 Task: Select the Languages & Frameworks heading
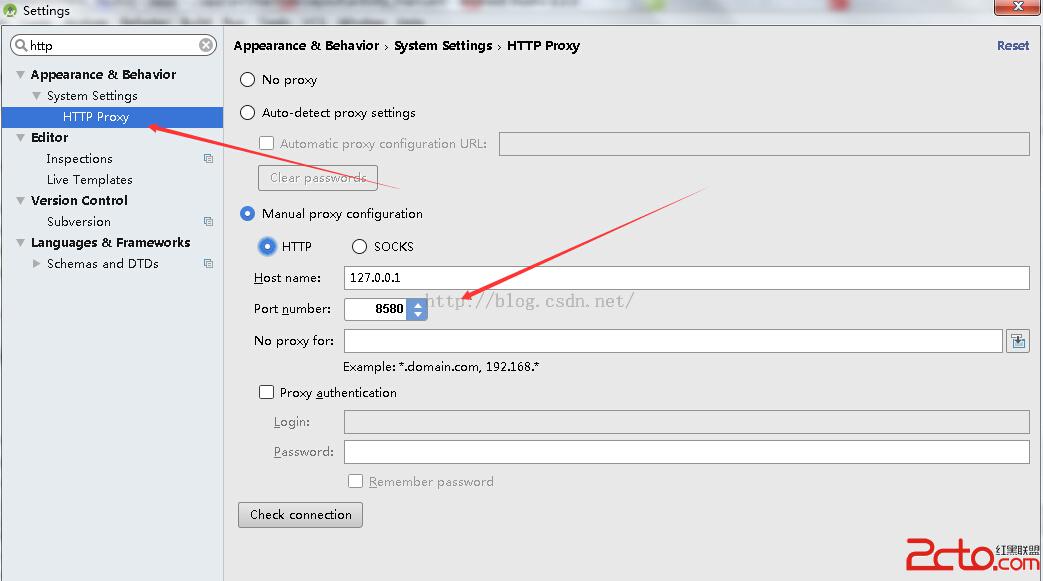110,243
